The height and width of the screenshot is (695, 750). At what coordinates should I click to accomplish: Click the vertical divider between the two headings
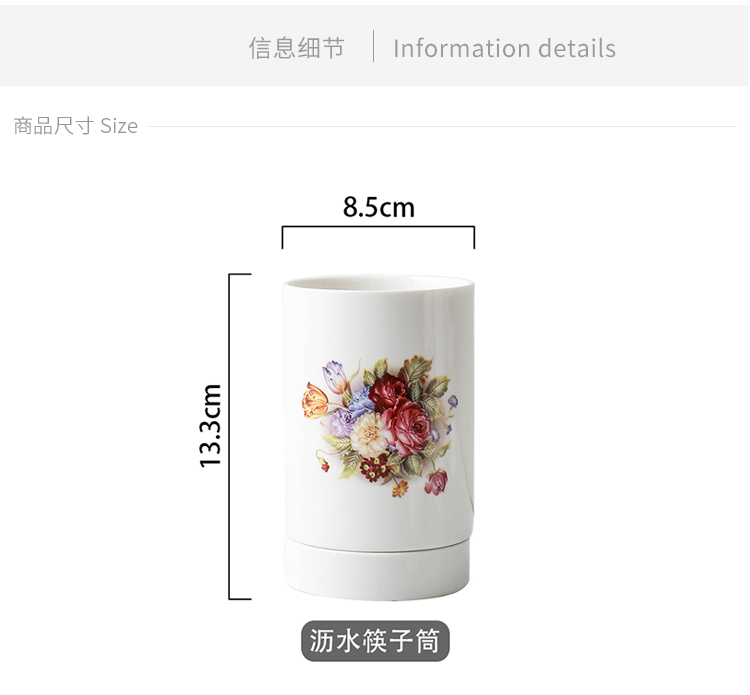[x=374, y=46]
